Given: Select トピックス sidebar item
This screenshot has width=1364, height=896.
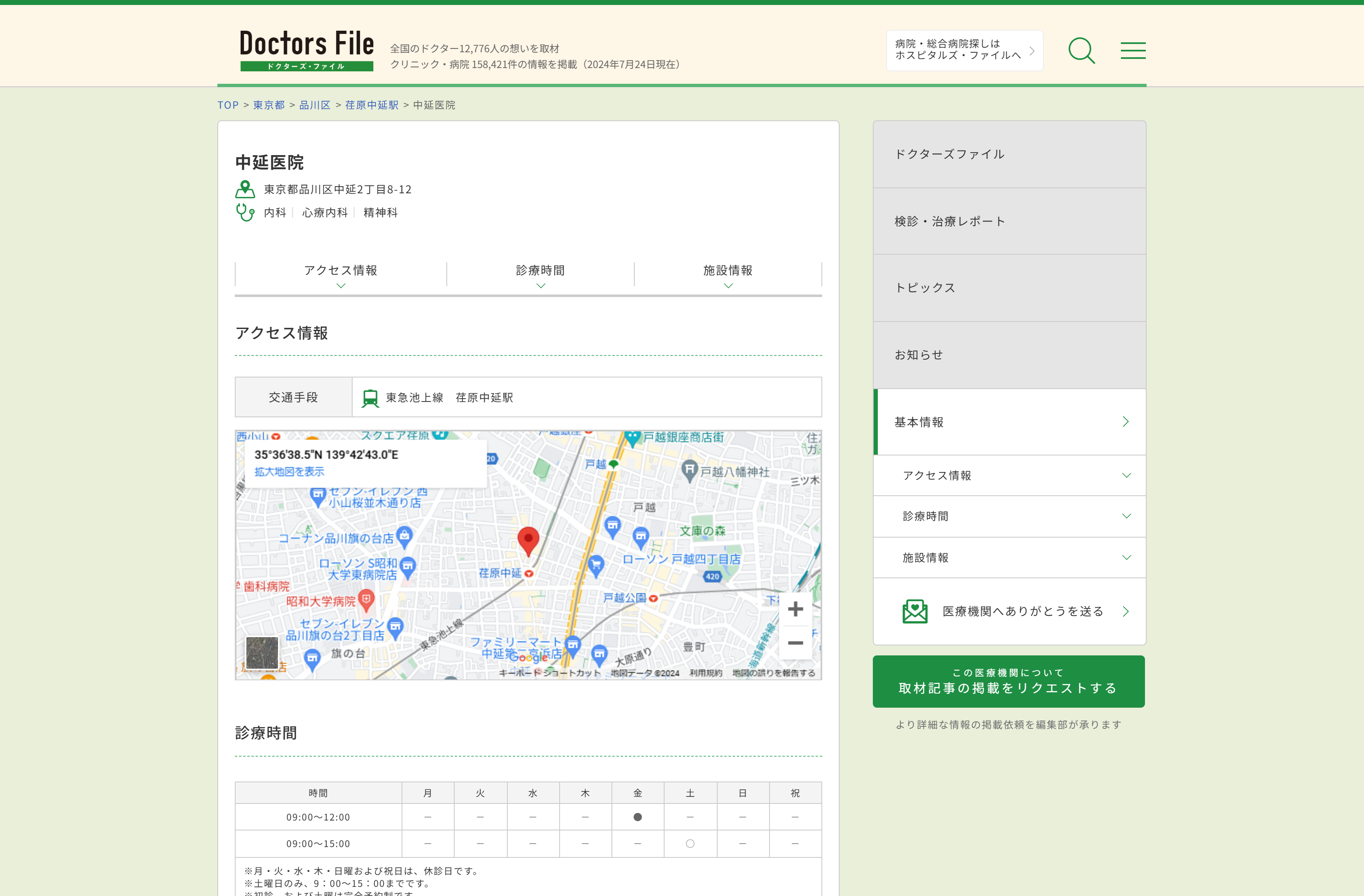Looking at the screenshot, I should pyautogui.click(x=1009, y=288).
